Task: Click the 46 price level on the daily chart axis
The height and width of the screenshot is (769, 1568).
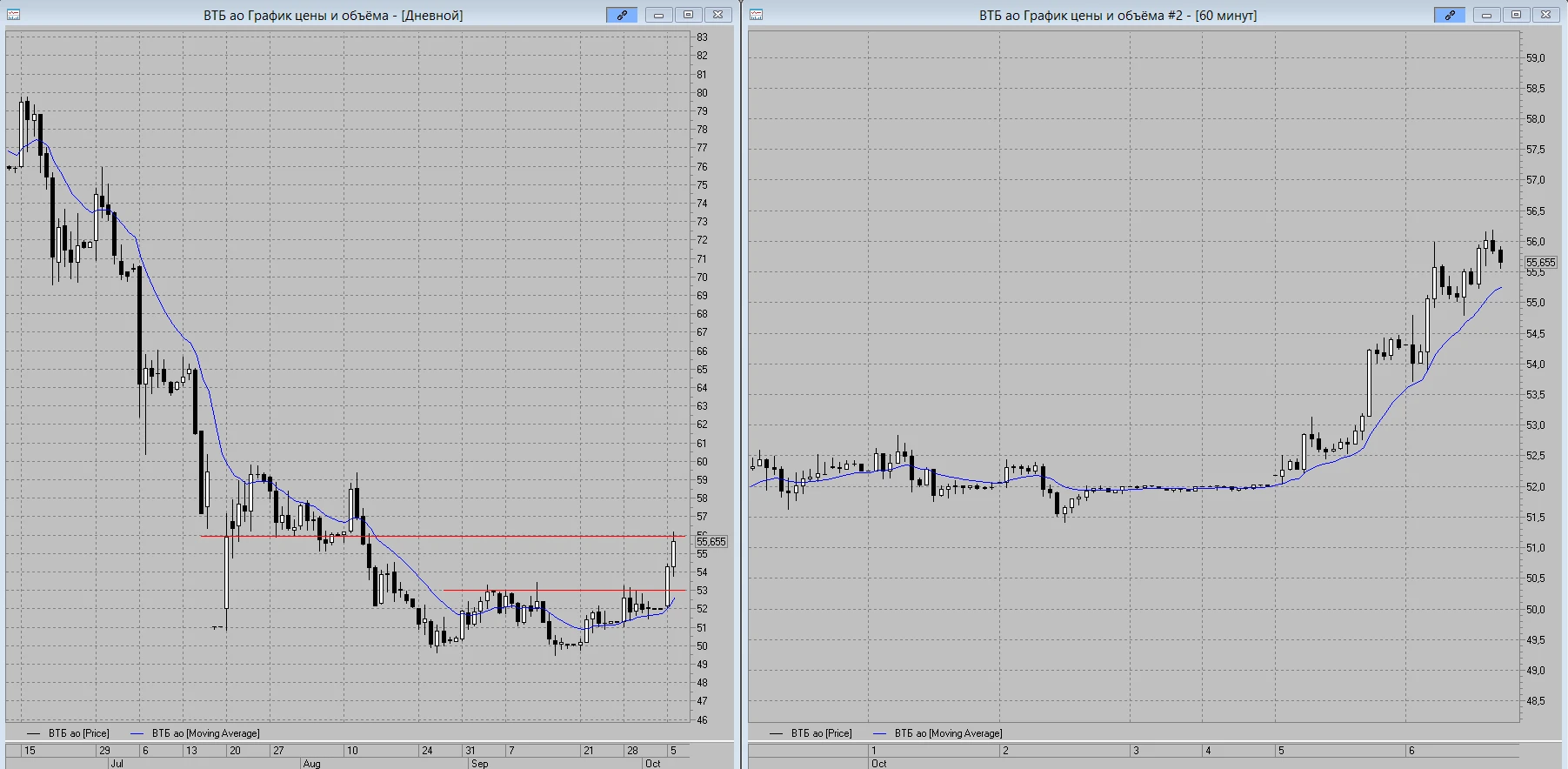Action: click(x=702, y=720)
